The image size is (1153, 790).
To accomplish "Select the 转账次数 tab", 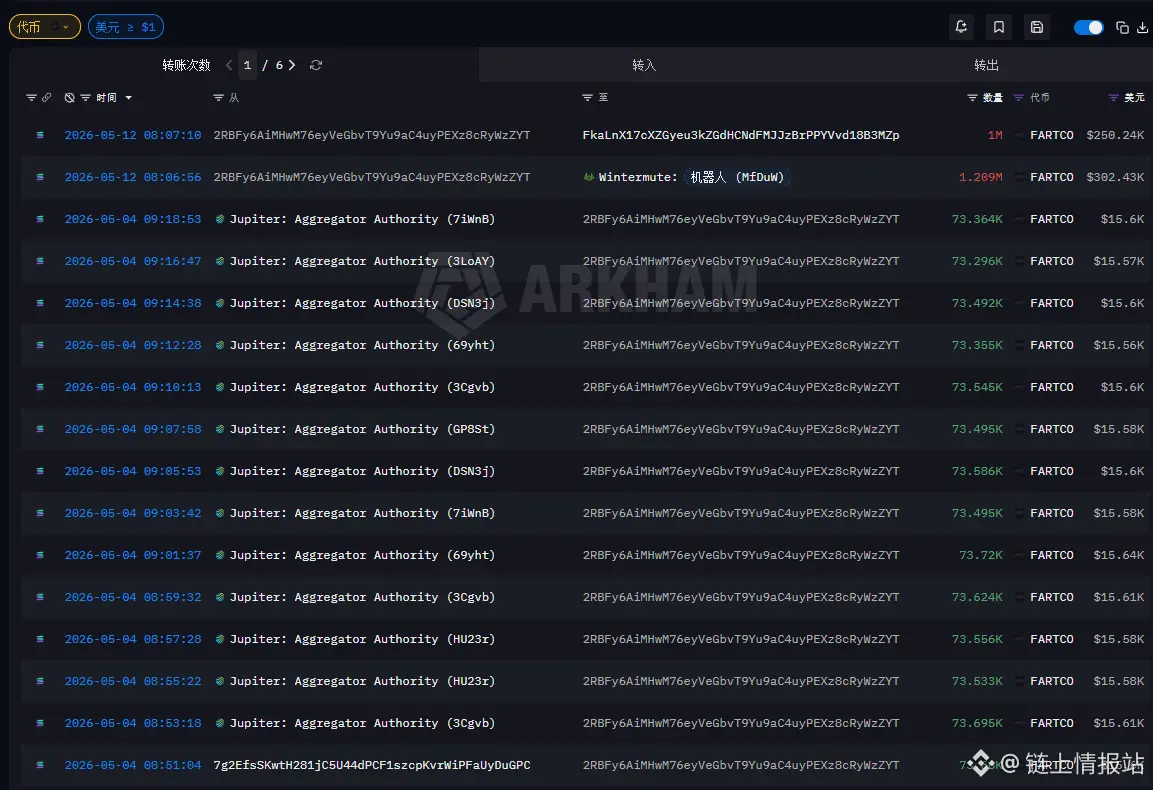I will pyautogui.click(x=186, y=65).
